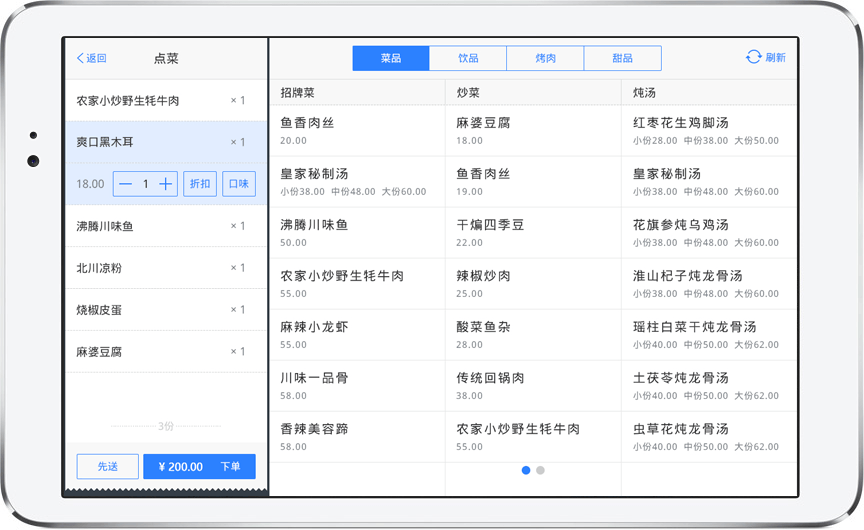Add 麻辣小龙虾 from signature dishes
864x530 pixels.
356,335
